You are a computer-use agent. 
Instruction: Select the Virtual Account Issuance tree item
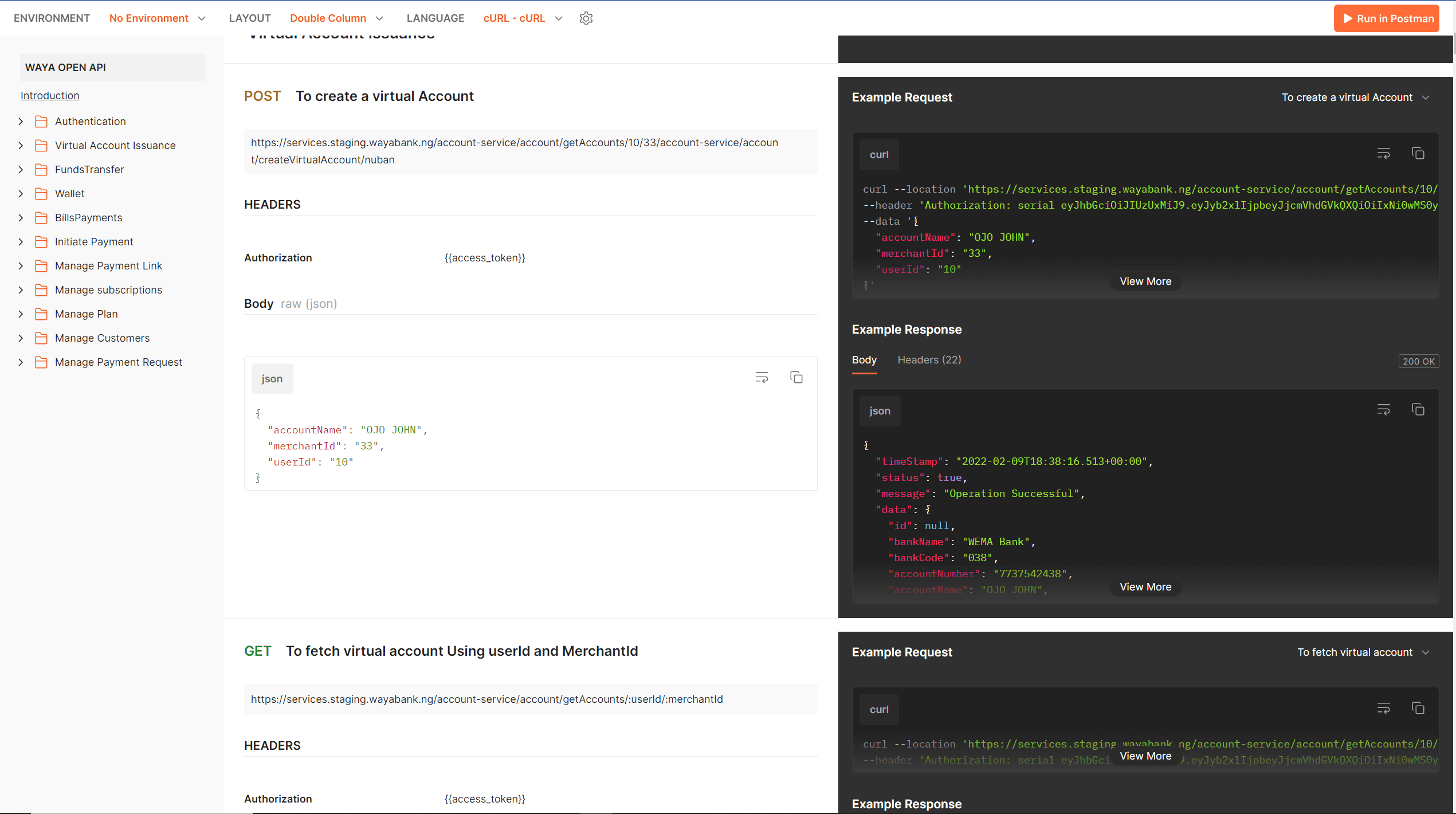[x=115, y=146]
